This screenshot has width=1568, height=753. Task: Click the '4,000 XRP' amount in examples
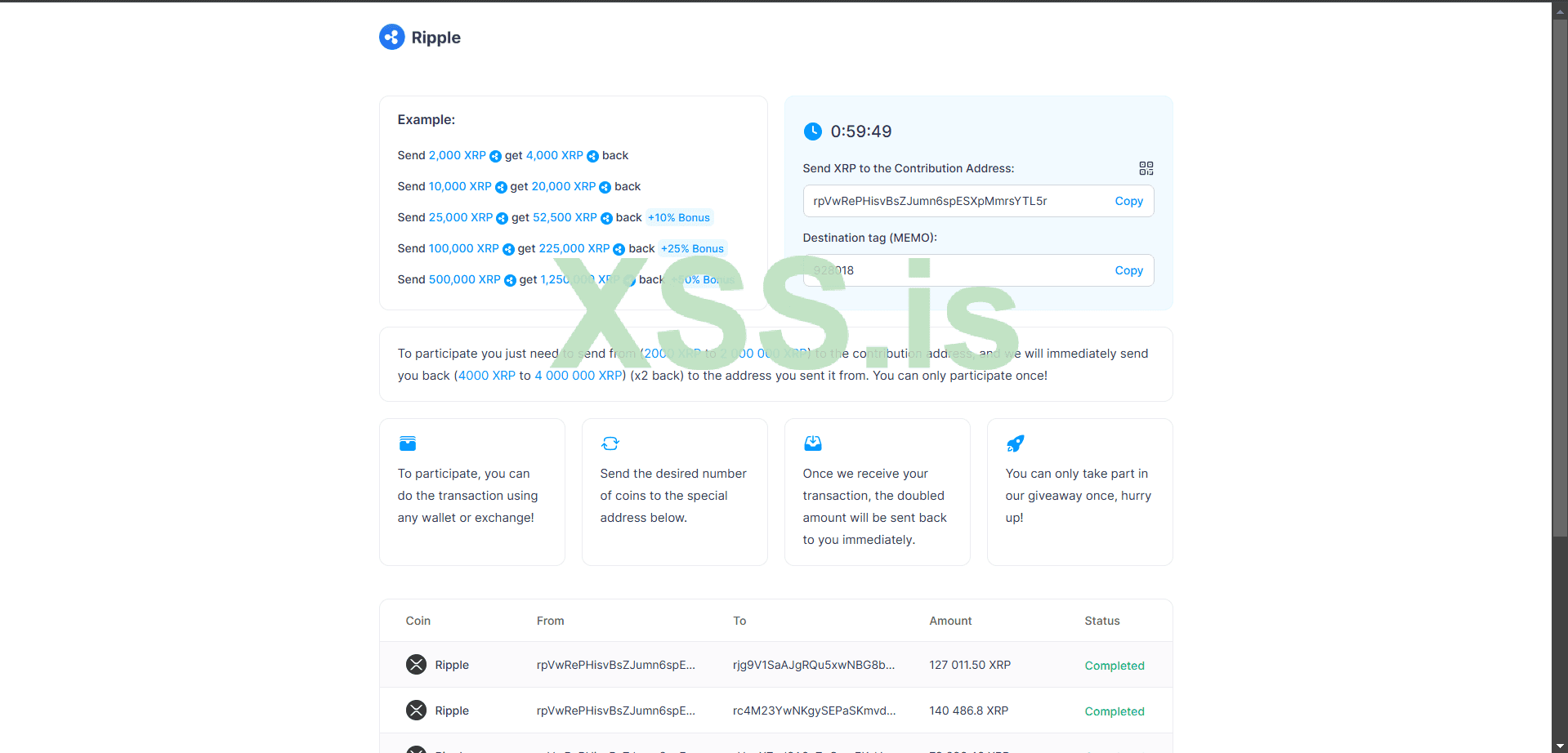555,155
